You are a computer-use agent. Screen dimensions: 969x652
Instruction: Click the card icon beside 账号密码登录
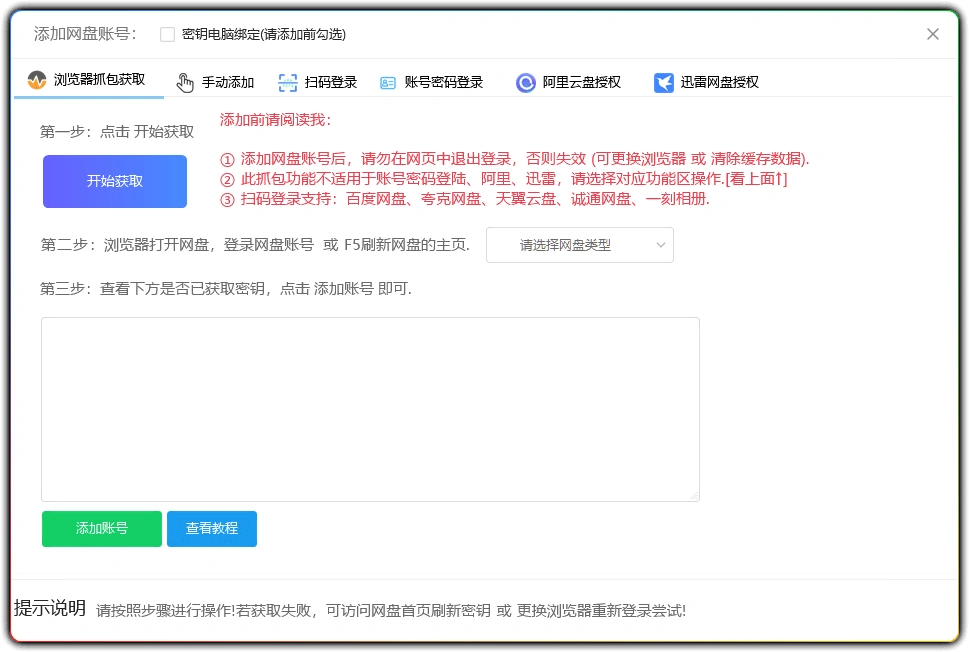point(387,83)
